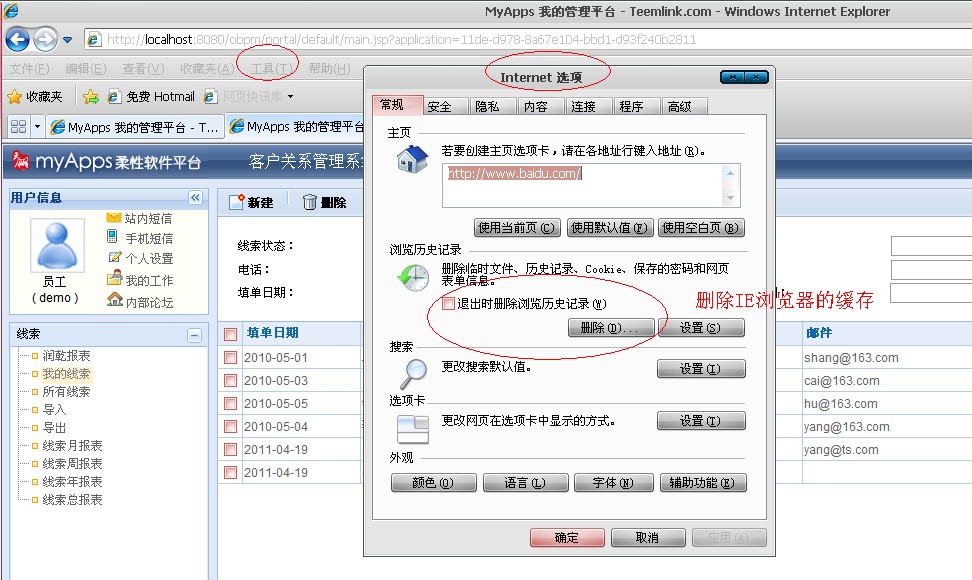This screenshot has height=580, width=972.
Task: Click the 取消 cancel button
Action: (x=648, y=537)
